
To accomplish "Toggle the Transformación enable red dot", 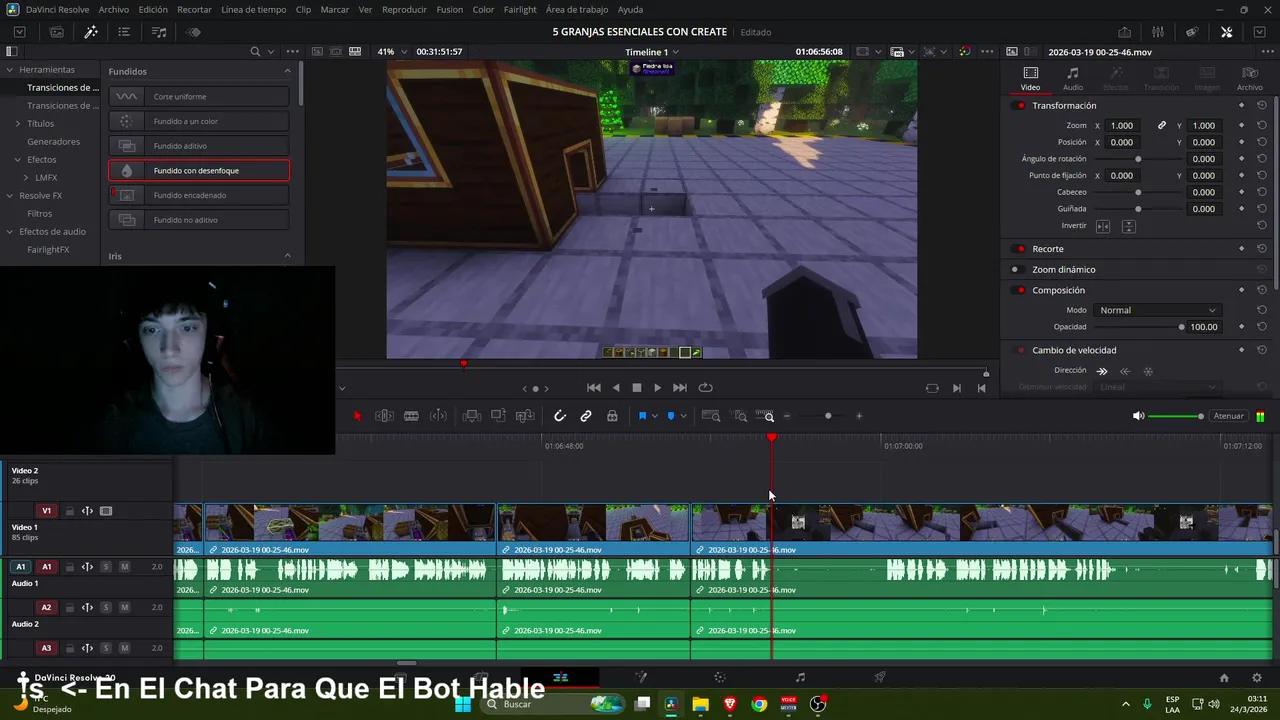I will (x=1020, y=106).
